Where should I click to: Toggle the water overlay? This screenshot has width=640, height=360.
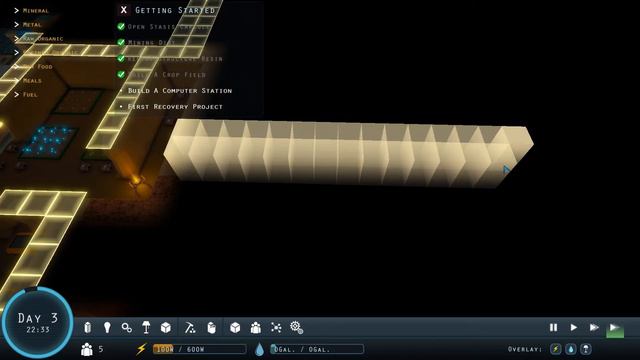[x=571, y=349]
